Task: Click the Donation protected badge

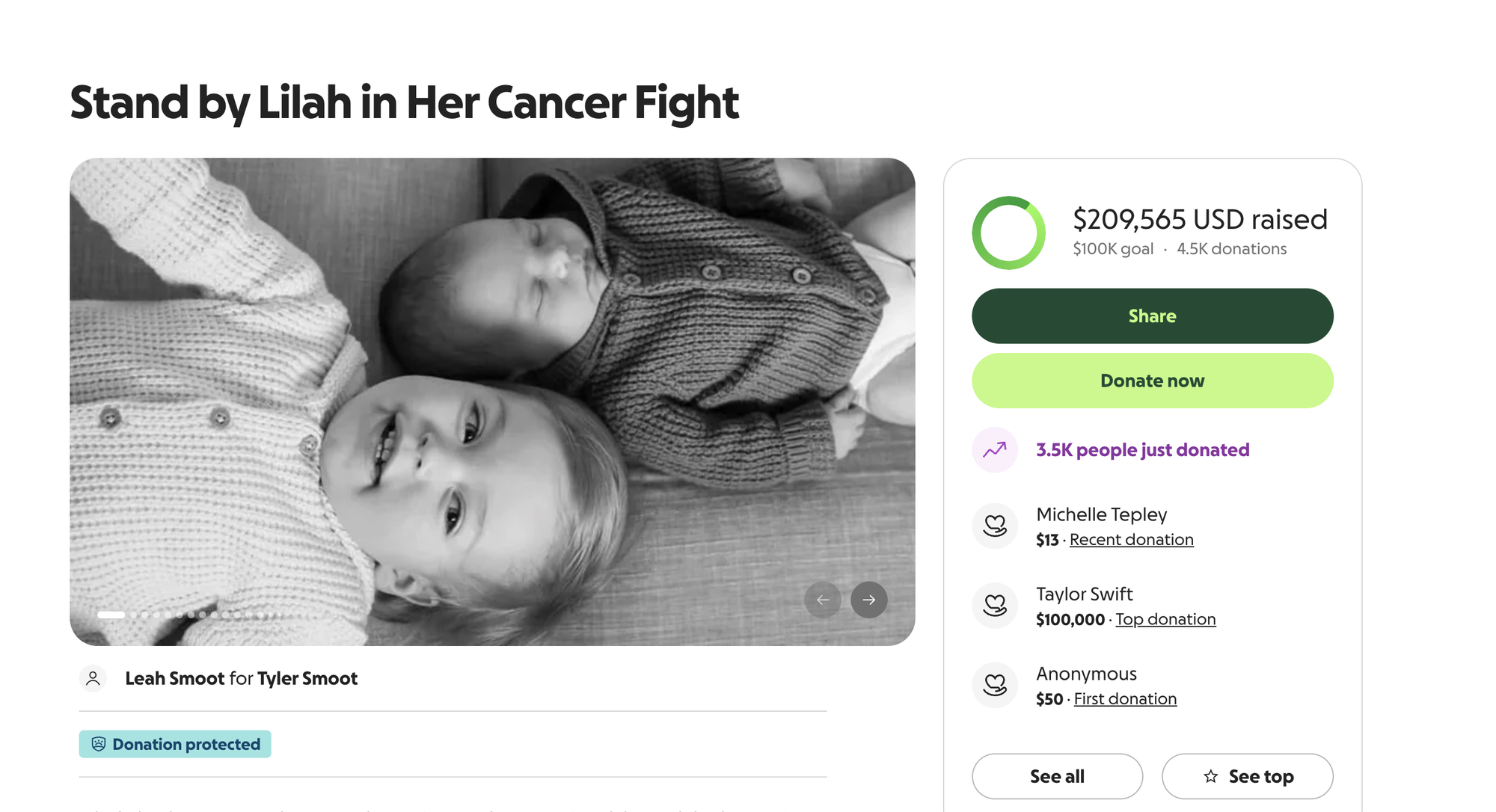Action: click(x=175, y=744)
